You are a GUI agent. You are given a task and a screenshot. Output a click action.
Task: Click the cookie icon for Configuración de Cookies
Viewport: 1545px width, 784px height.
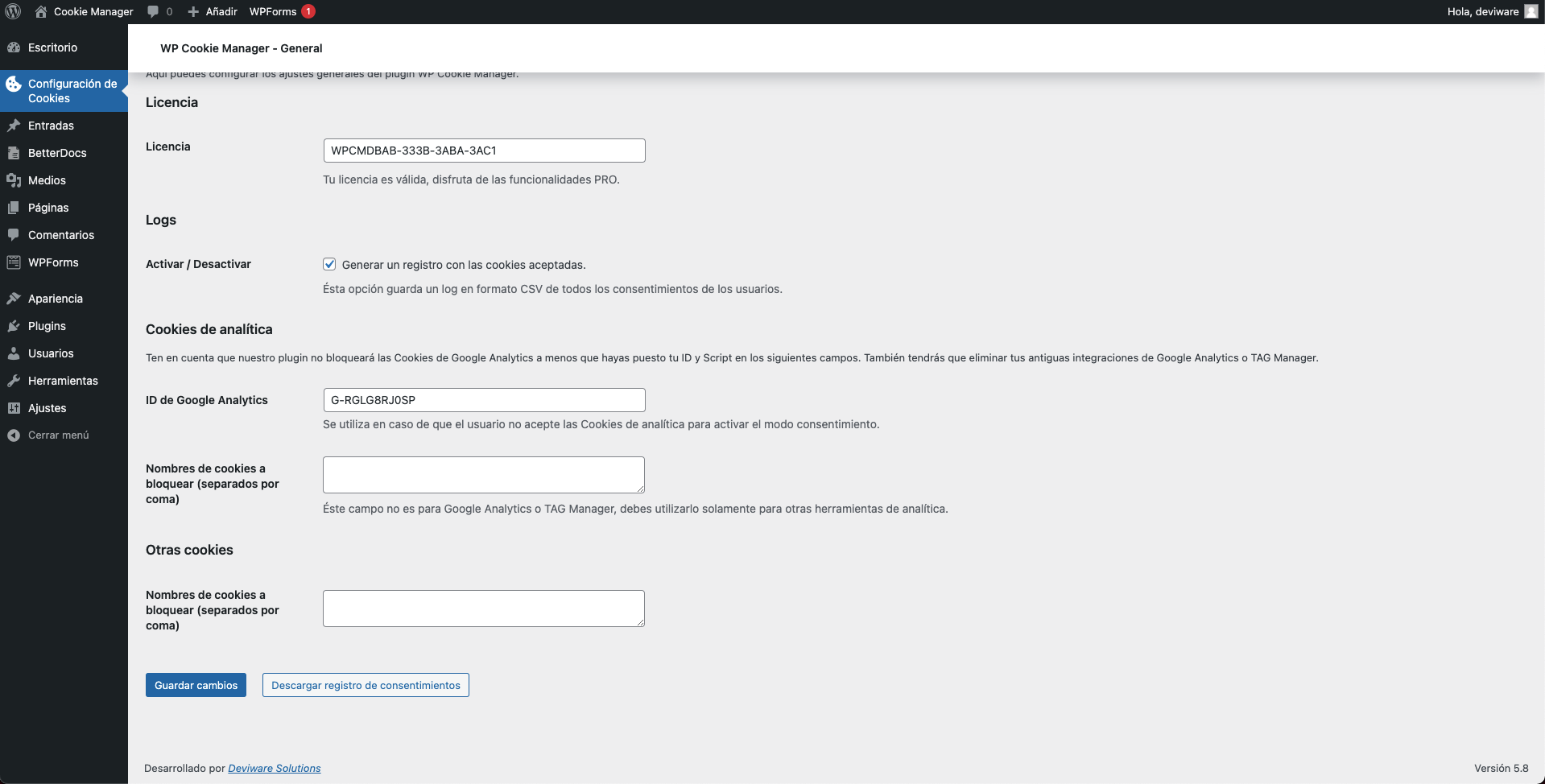14,84
